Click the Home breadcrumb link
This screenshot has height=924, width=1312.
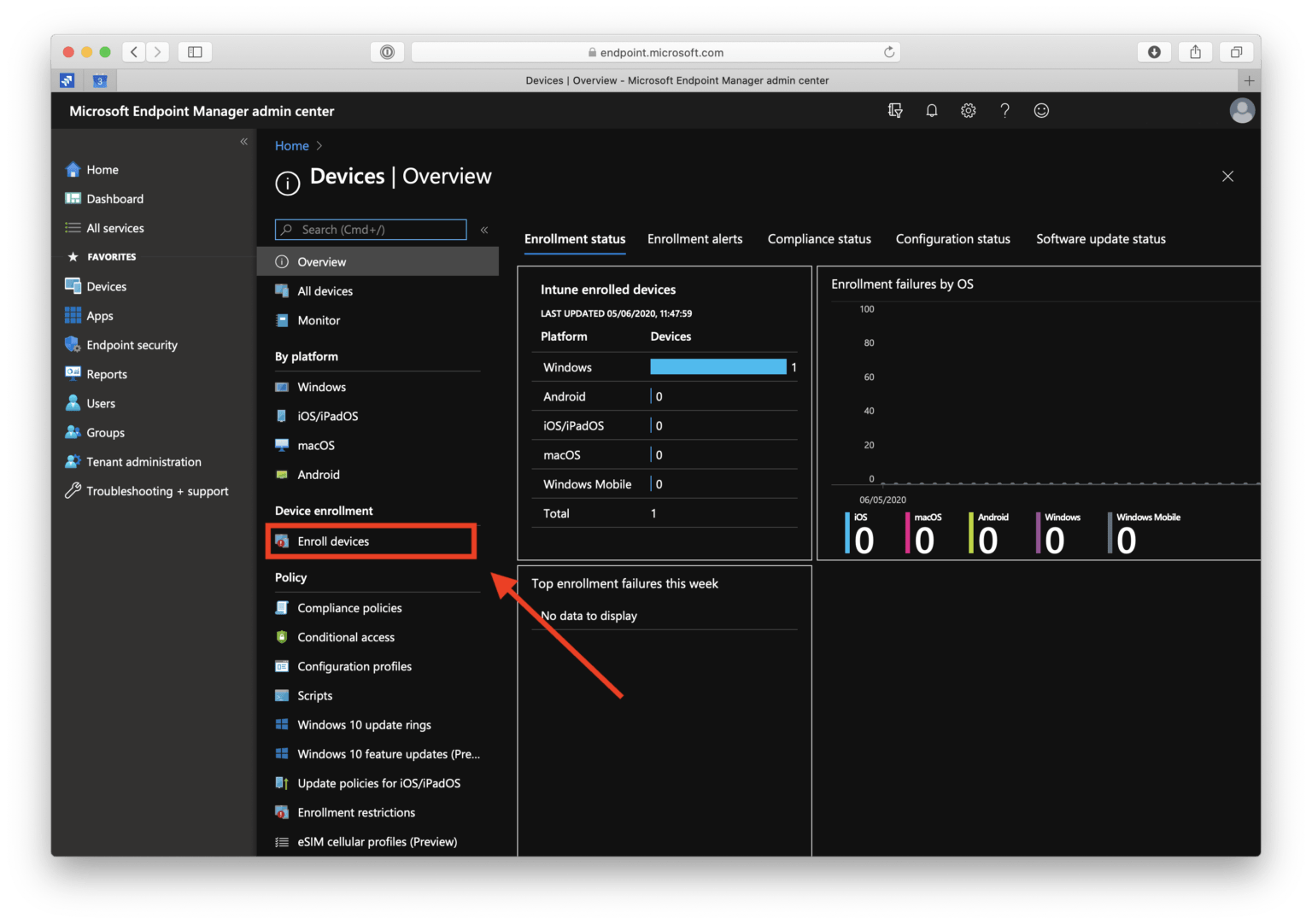291,146
